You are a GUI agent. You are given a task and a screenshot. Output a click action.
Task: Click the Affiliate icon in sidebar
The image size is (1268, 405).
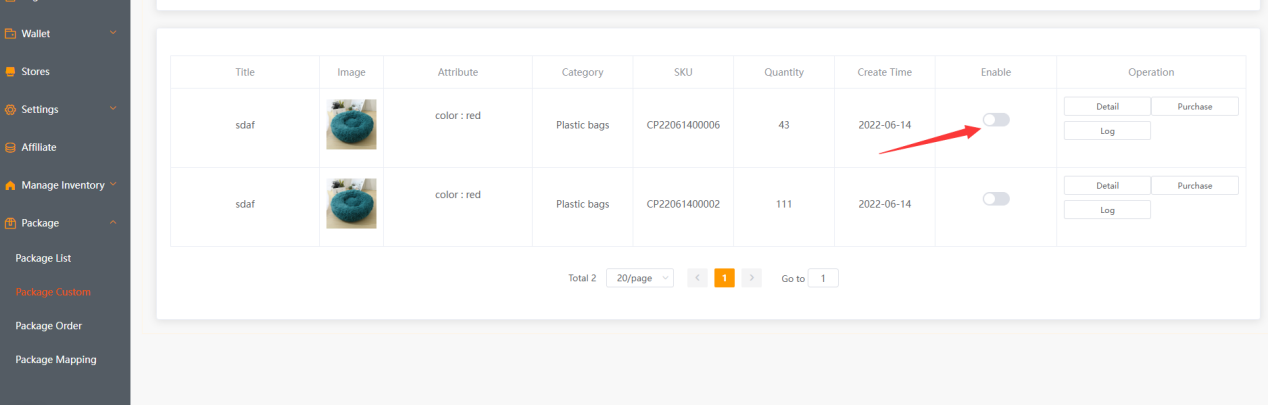click(x=11, y=147)
